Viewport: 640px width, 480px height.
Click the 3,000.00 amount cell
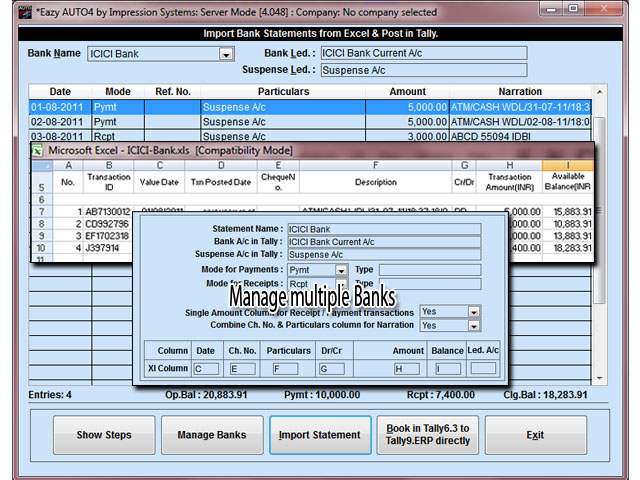pyautogui.click(x=407, y=136)
